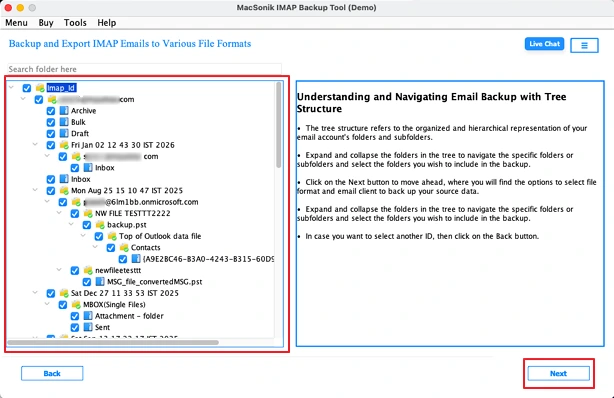Screen dimensions: 614x398
Task: Click the Draft folder icon
Action: (64, 133)
